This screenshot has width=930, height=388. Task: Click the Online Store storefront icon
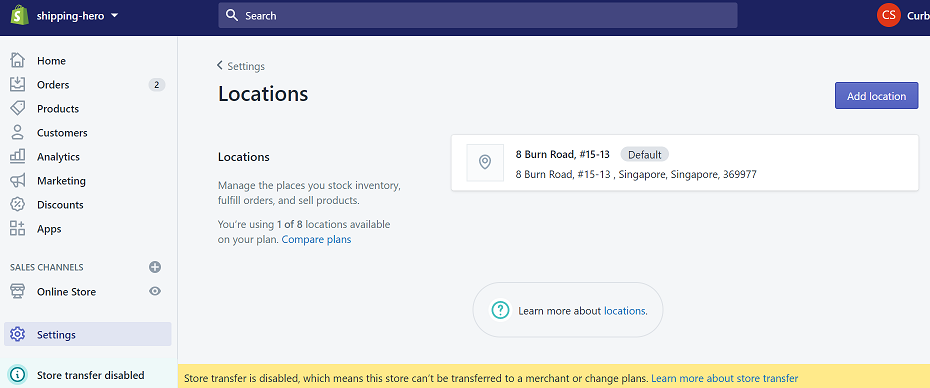[x=18, y=291]
